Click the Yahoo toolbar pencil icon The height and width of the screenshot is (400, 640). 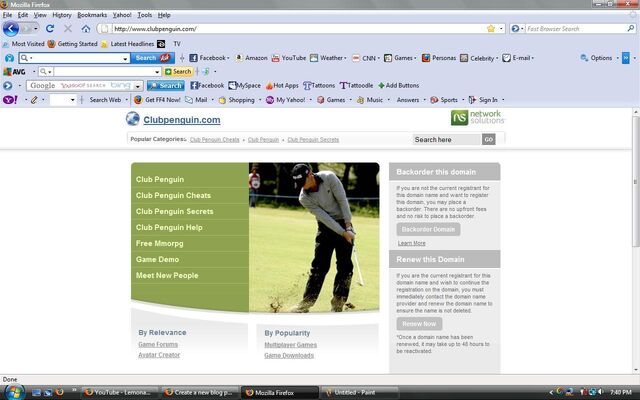click(34, 100)
